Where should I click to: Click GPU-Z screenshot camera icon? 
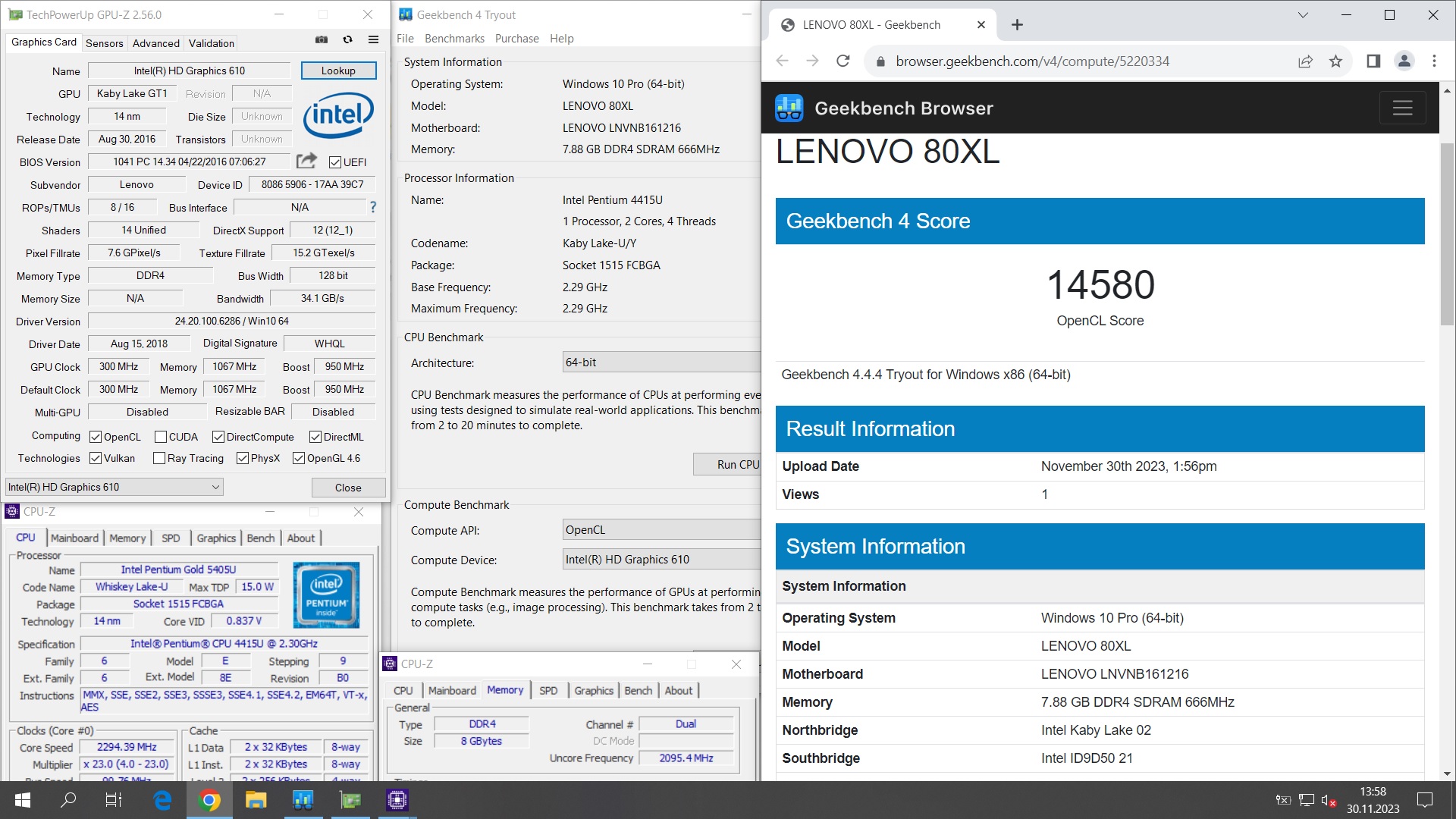click(322, 39)
